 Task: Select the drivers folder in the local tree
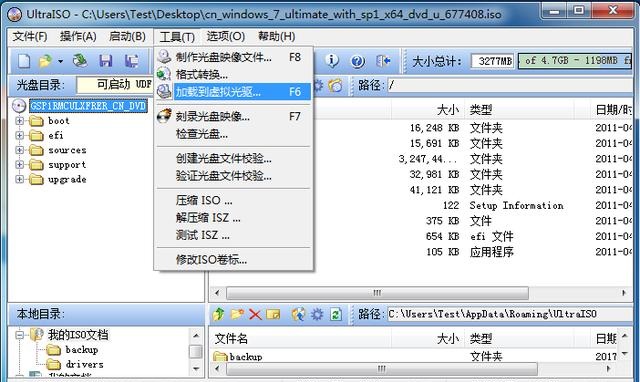click(84, 364)
